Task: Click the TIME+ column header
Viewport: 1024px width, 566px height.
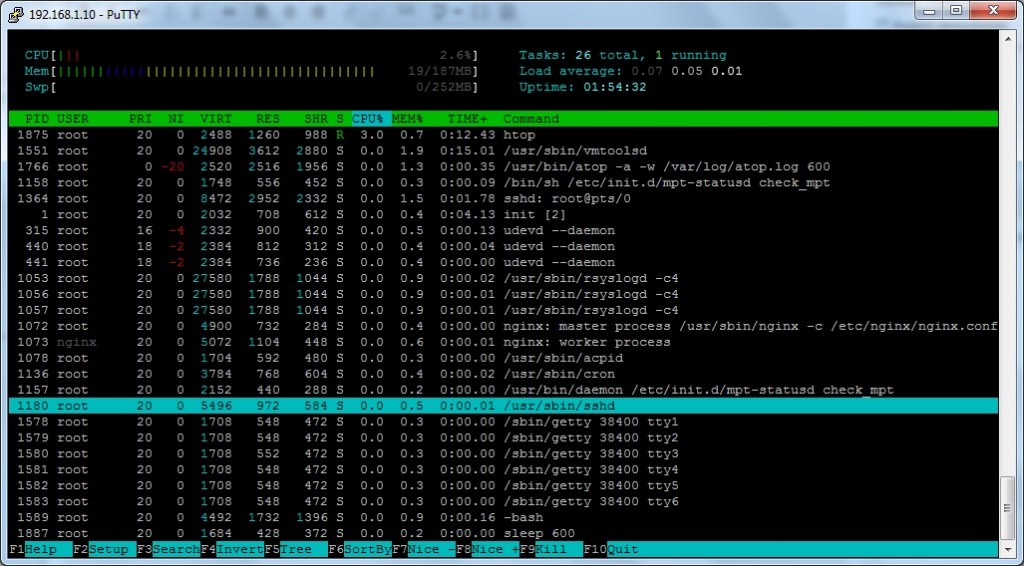Action: 466,119
